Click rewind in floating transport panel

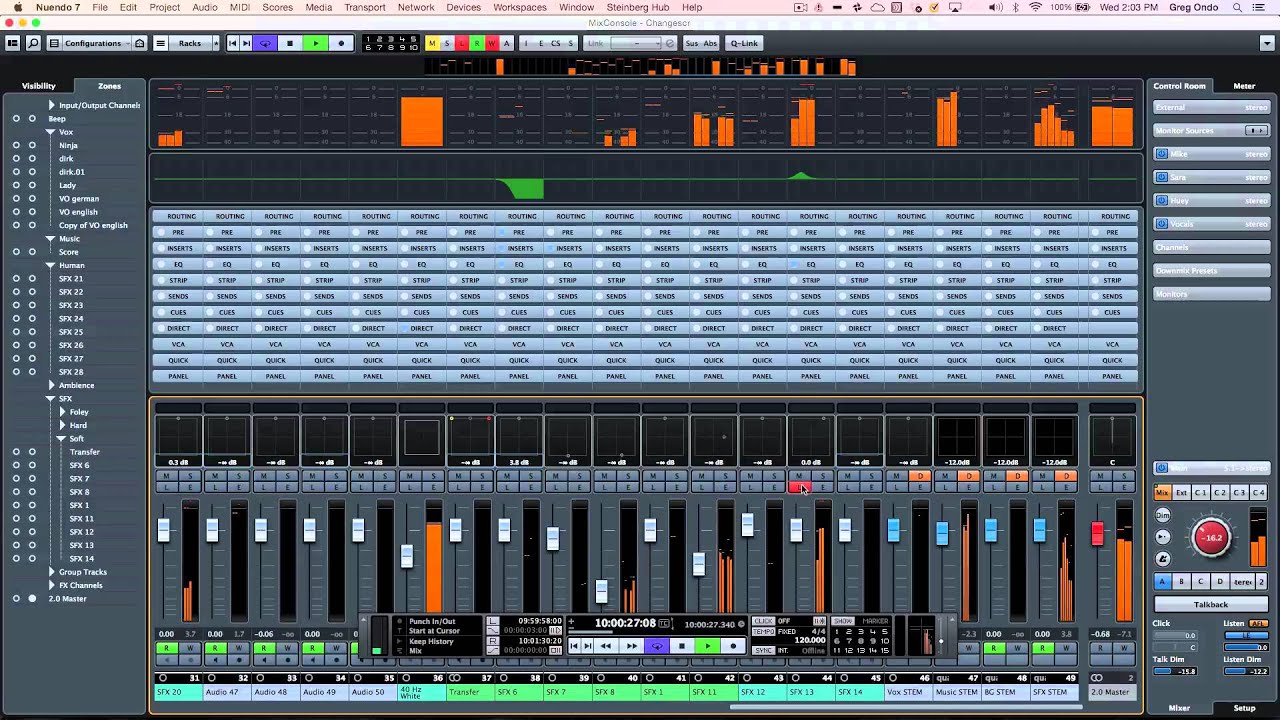(x=605, y=646)
